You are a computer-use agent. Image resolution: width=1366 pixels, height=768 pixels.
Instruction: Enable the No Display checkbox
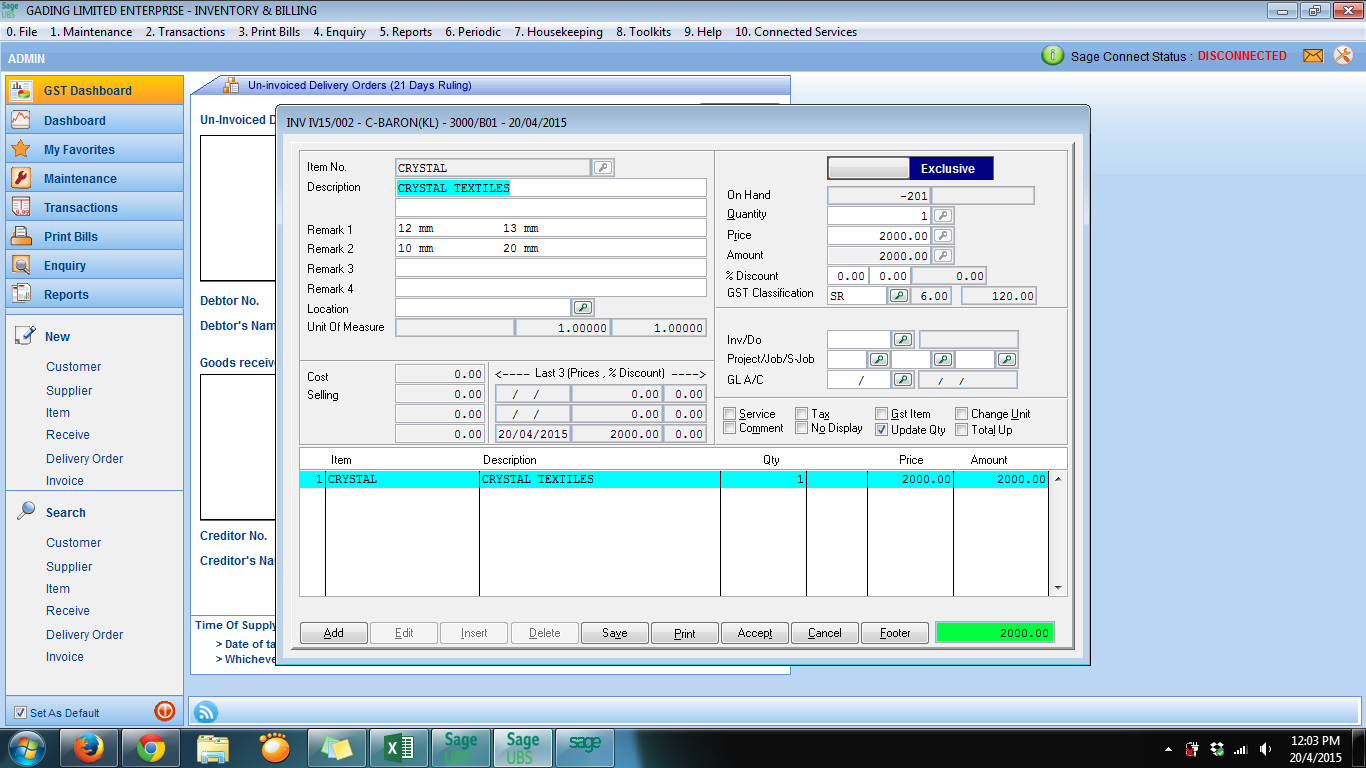802,429
